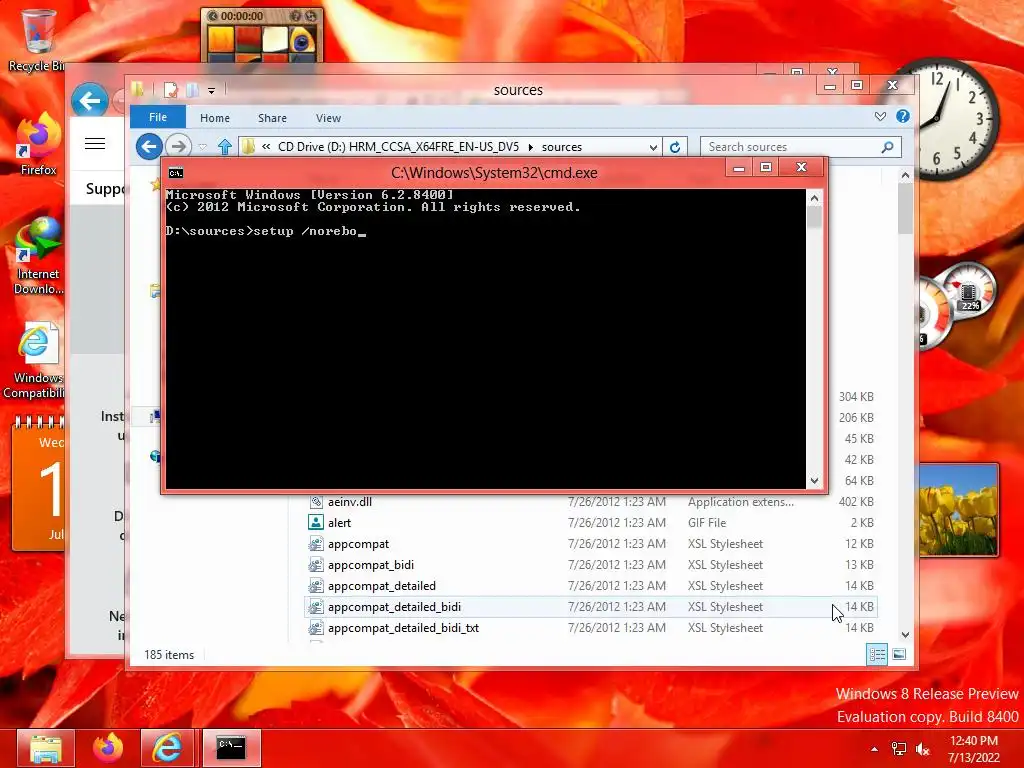Click the muted volume tray icon
The height and width of the screenshot is (768, 1024).
[x=923, y=748]
